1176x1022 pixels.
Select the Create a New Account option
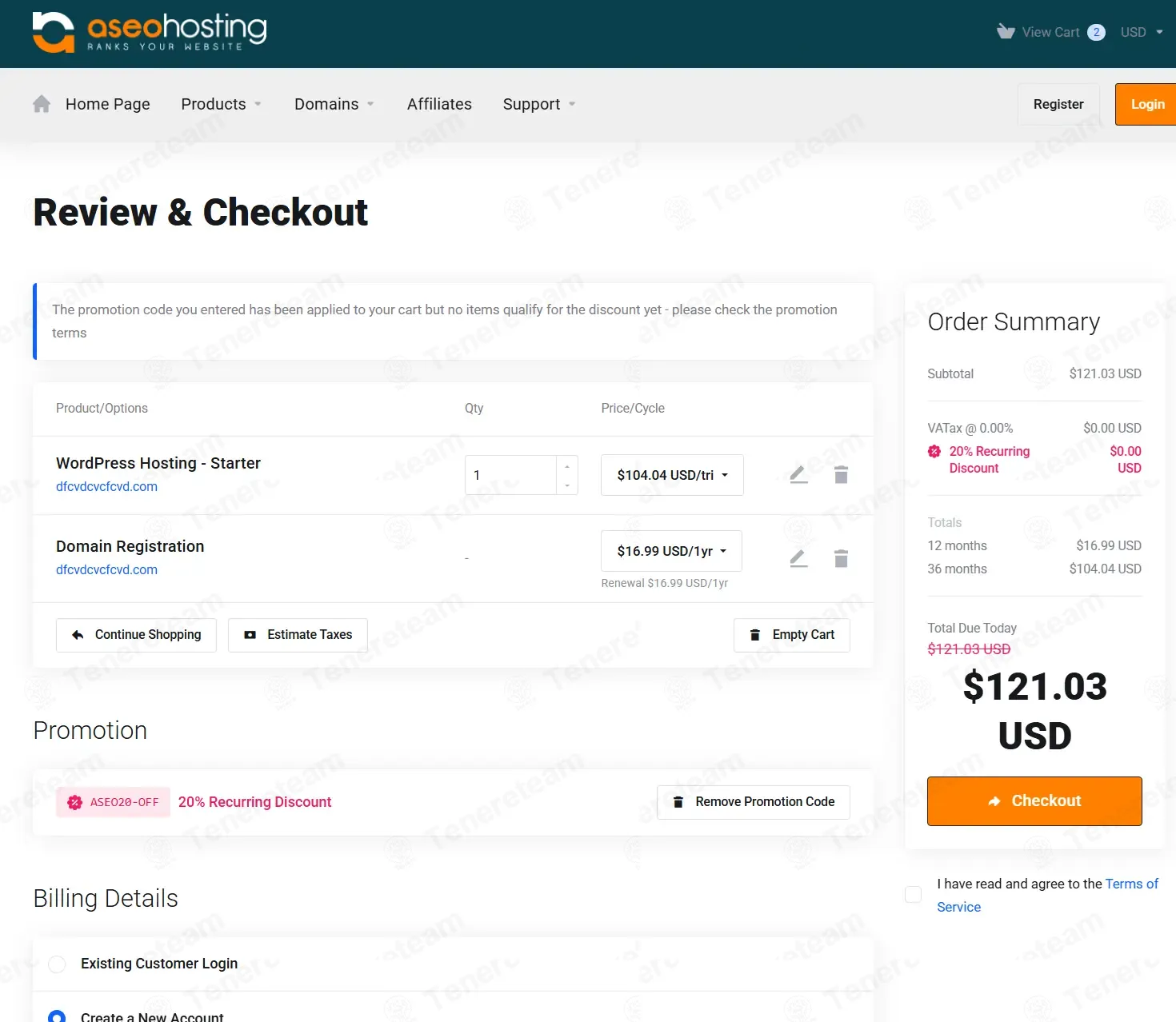pyautogui.click(x=57, y=1016)
